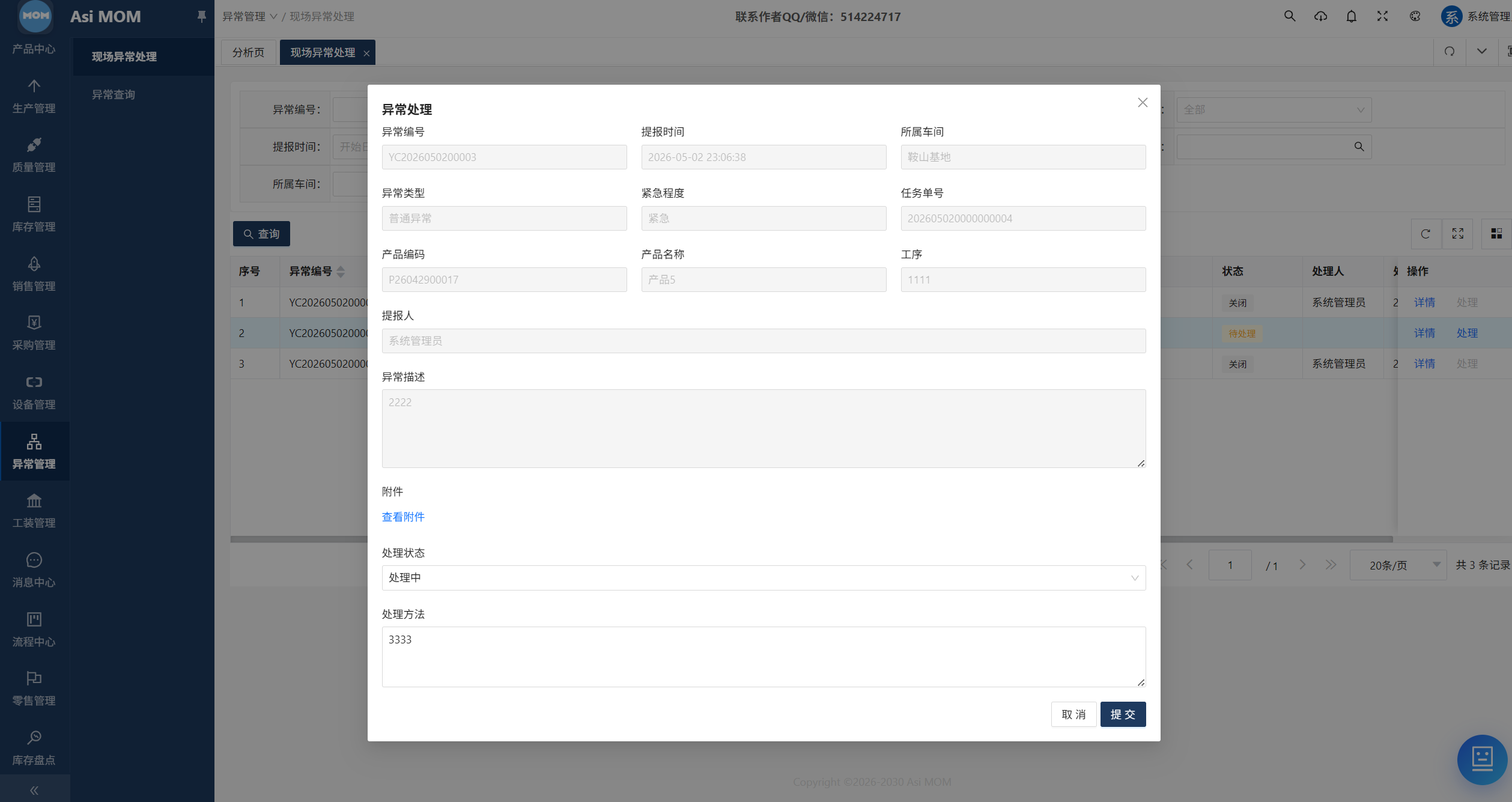Select 现场异常处理 tab
Image resolution: width=1512 pixels, height=802 pixels.
pos(323,52)
